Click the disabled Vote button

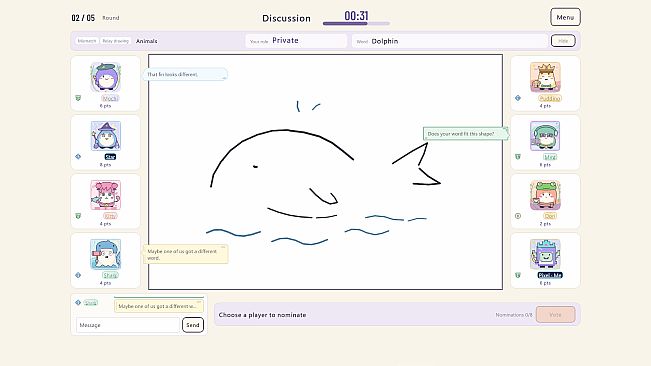pyautogui.click(x=556, y=315)
